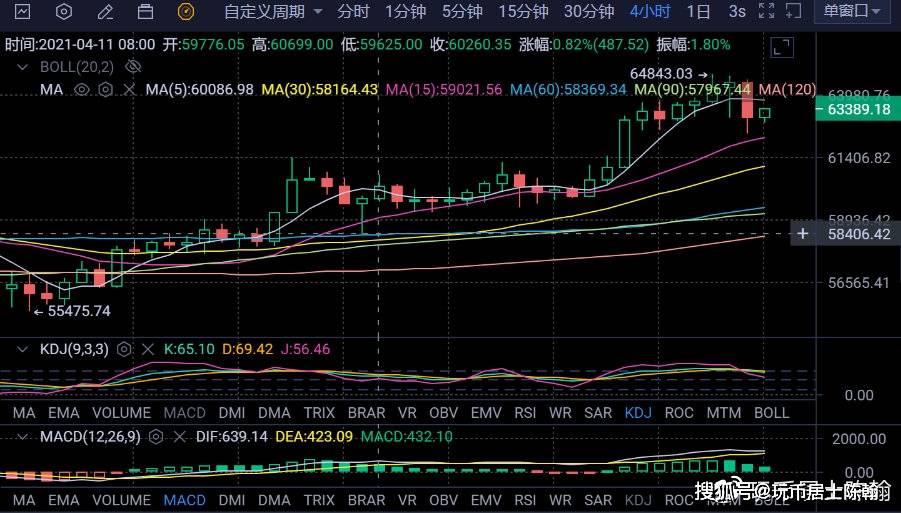Collapse the MACD(12,26,9) panel chevron
The width and height of the screenshot is (901, 513).
tap(22, 437)
